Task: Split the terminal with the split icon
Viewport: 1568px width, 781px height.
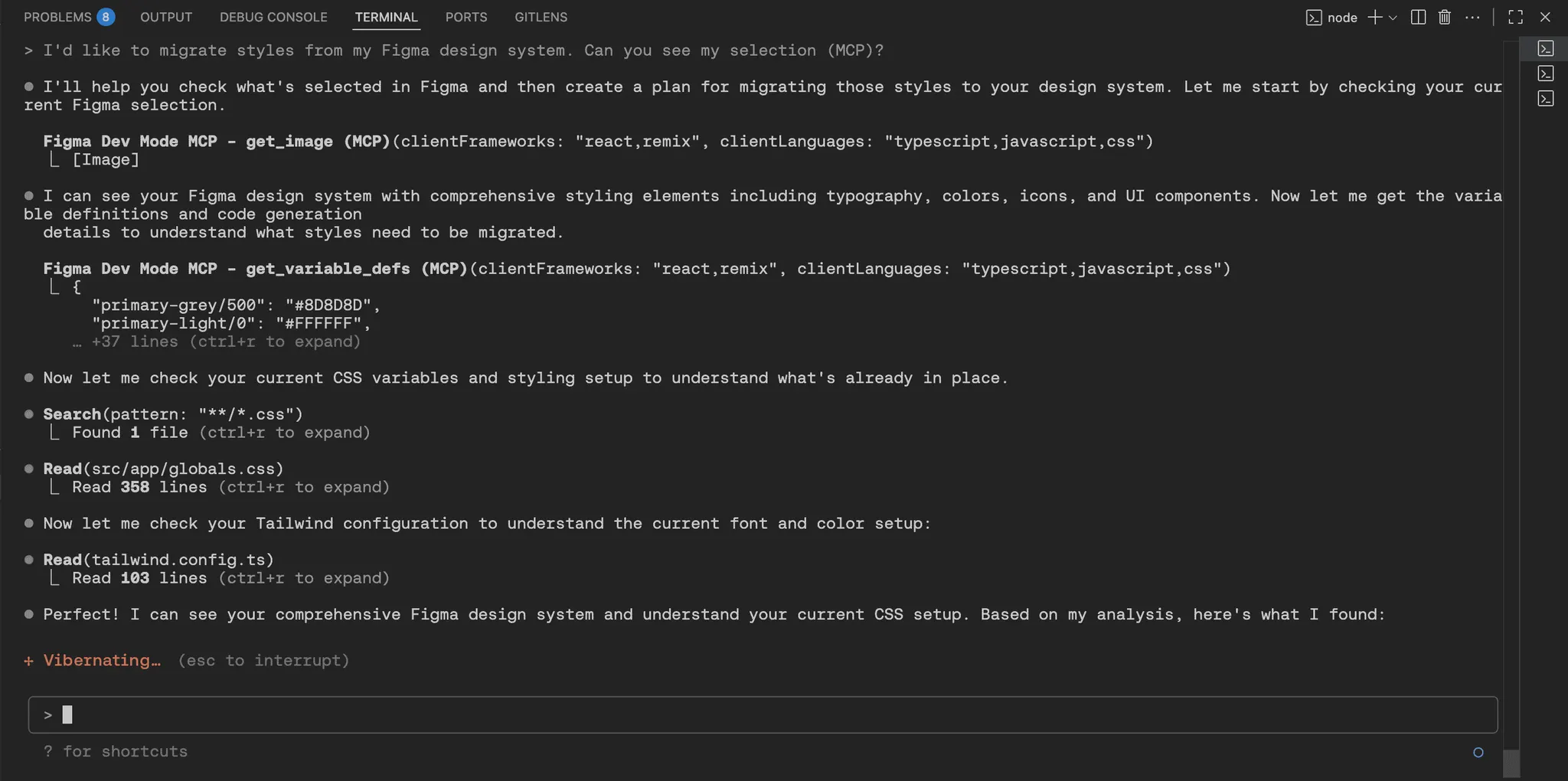Action: coord(1418,17)
